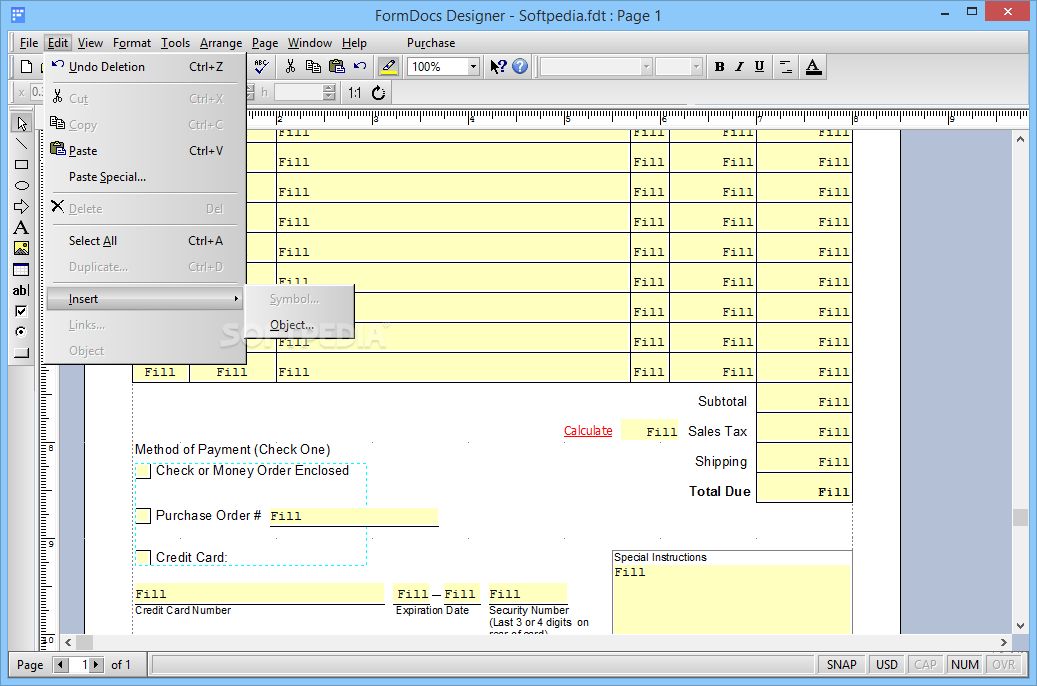This screenshot has width=1037, height=686.
Task: Open the font name dropdown
Action: click(x=646, y=66)
